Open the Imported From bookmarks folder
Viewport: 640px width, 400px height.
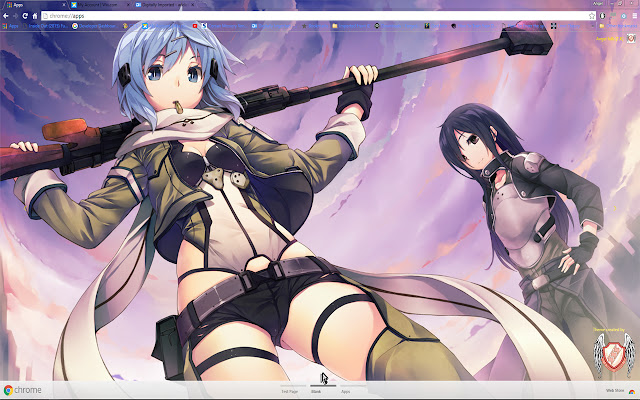[351, 26]
